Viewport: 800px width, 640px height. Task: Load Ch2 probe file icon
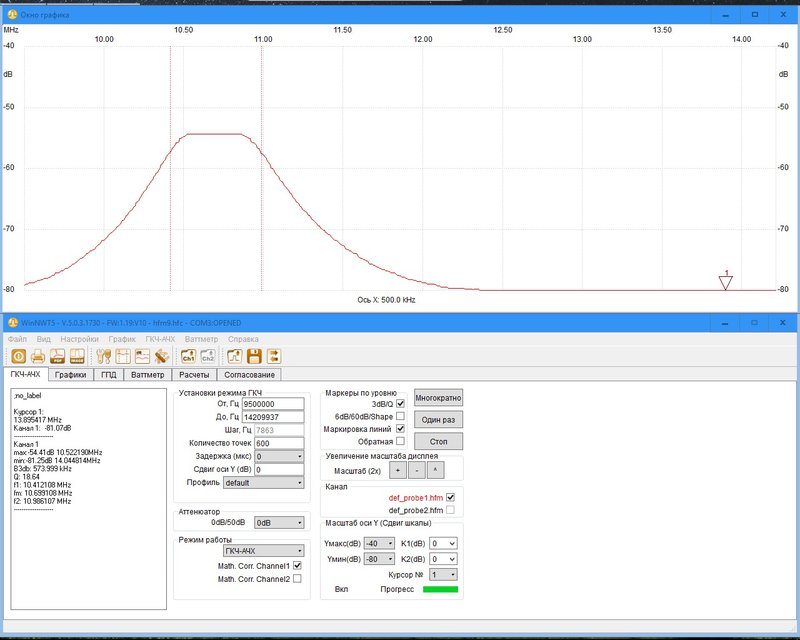point(208,356)
